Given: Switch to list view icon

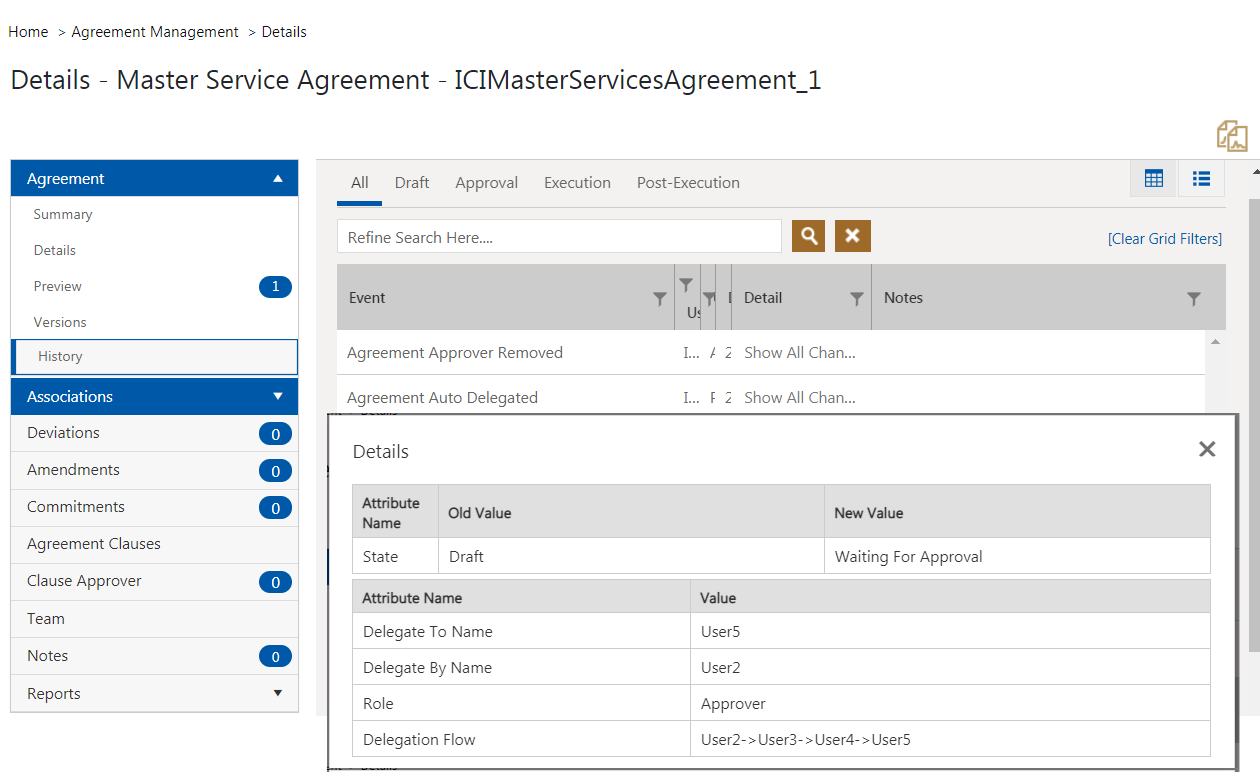Looking at the screenshot, I should click(1202, 179).
